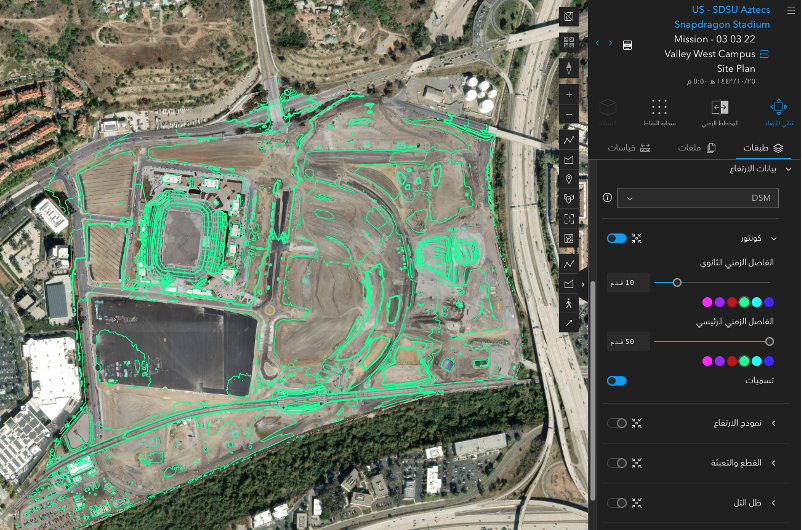Disable the contour labels toggle

pyautogui.click(x=616, y=381)
